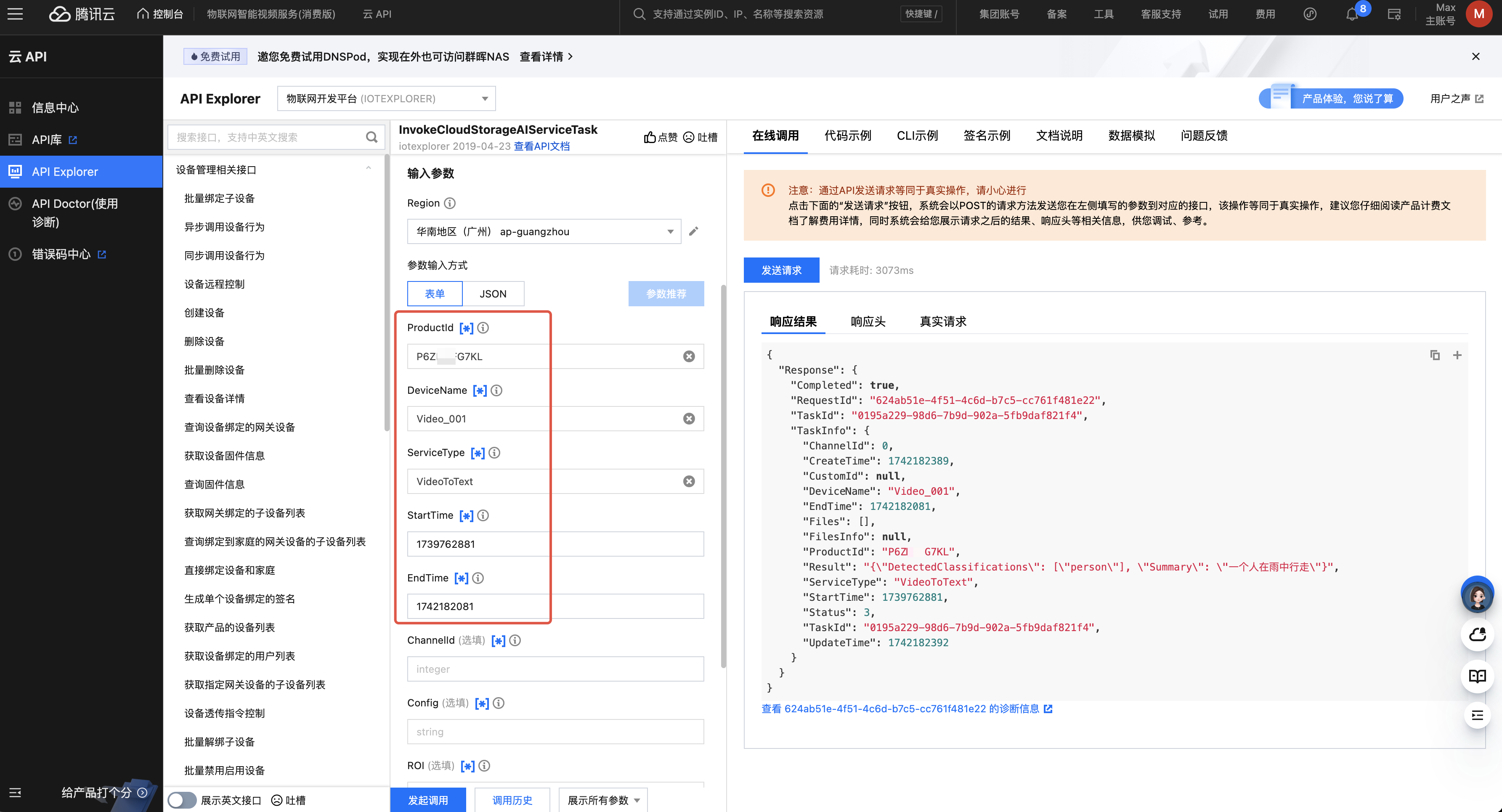Open the product selector 物联网开发平台 dropdown
Viewport: 1502px width, 812px height.
click(387, 98)
